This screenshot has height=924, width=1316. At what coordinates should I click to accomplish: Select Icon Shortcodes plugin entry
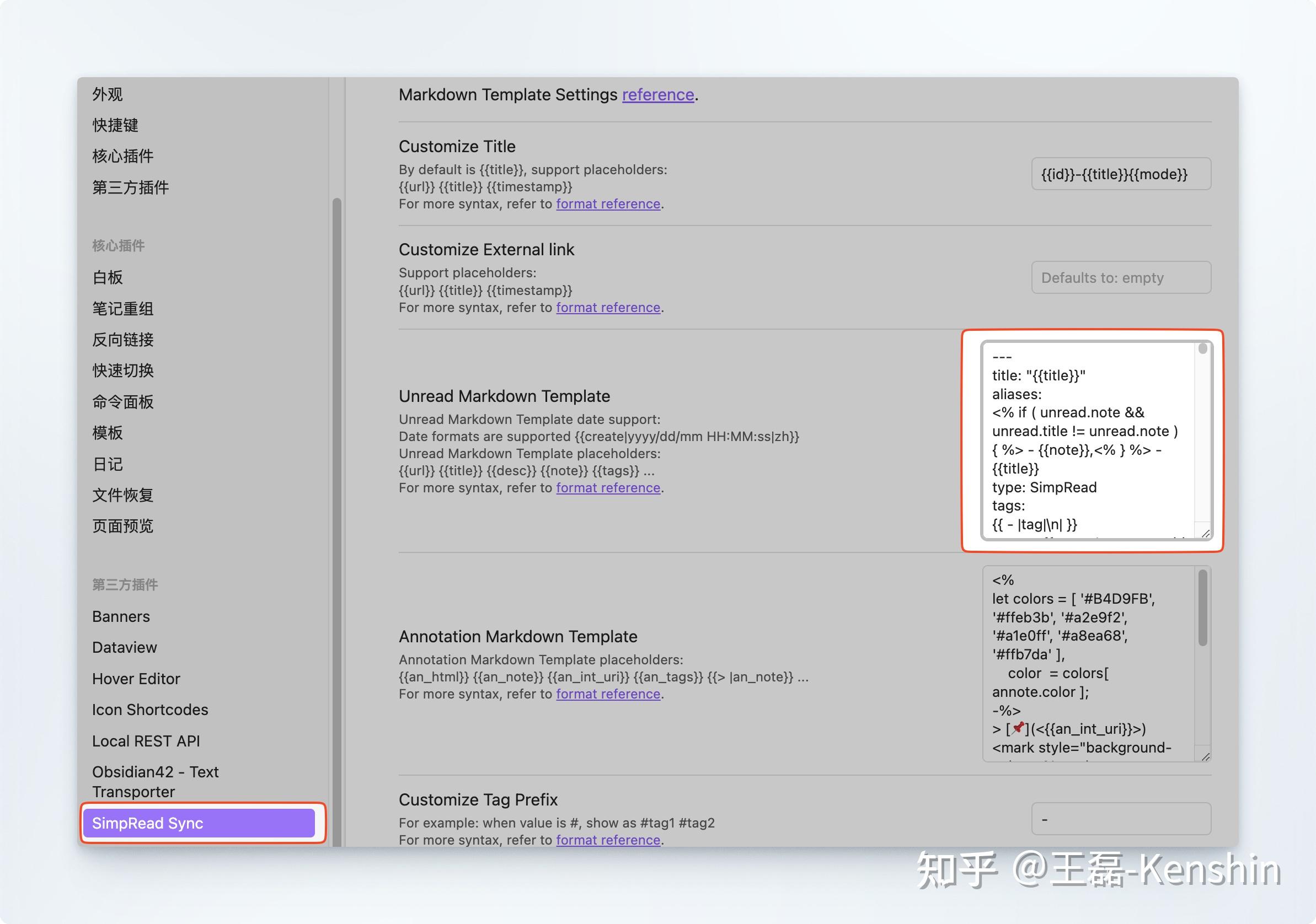[x=150, y=710]
